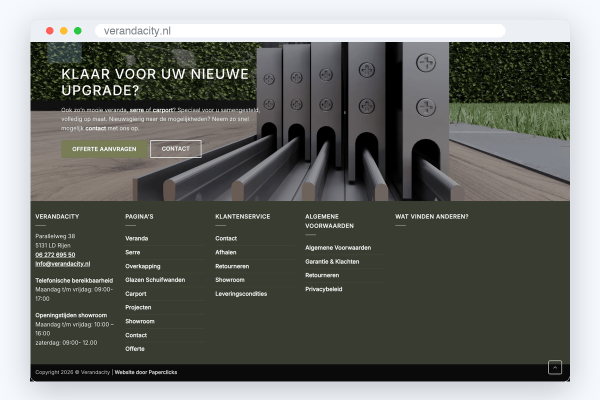Open Leveringscondities link

241,294
